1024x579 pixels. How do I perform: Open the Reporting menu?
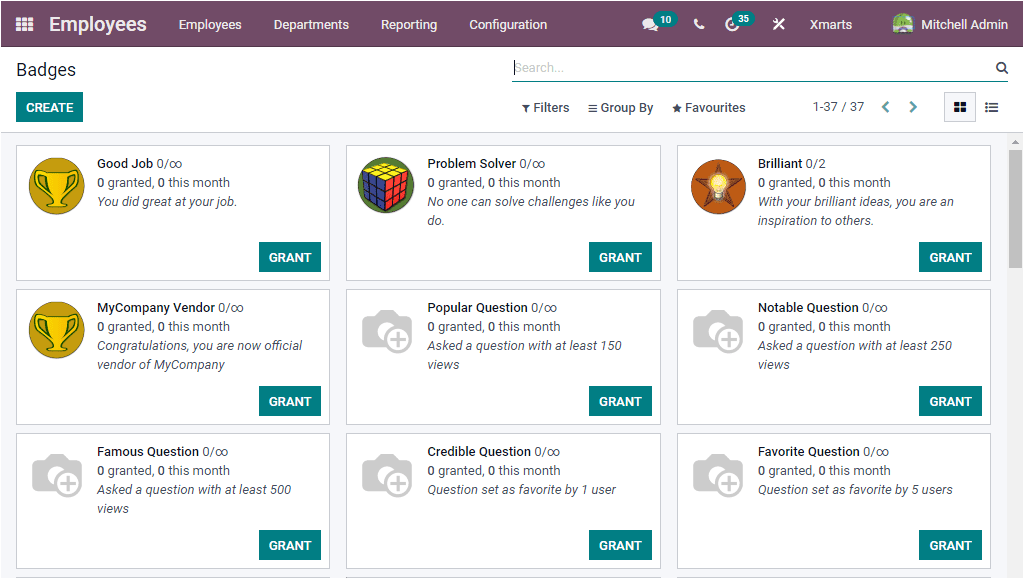click(x=409, y=24)
